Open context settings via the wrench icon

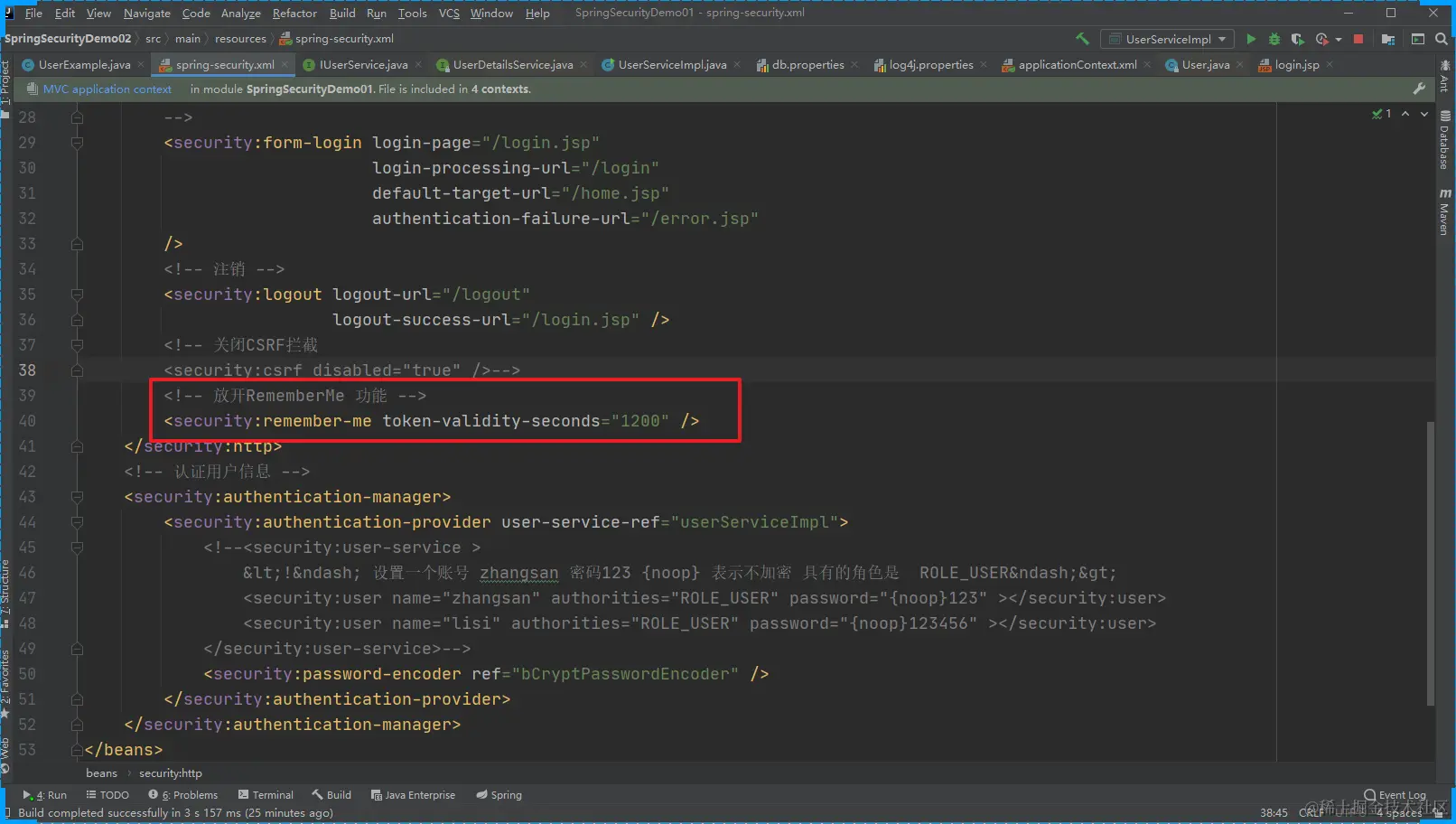point(1419,89)
